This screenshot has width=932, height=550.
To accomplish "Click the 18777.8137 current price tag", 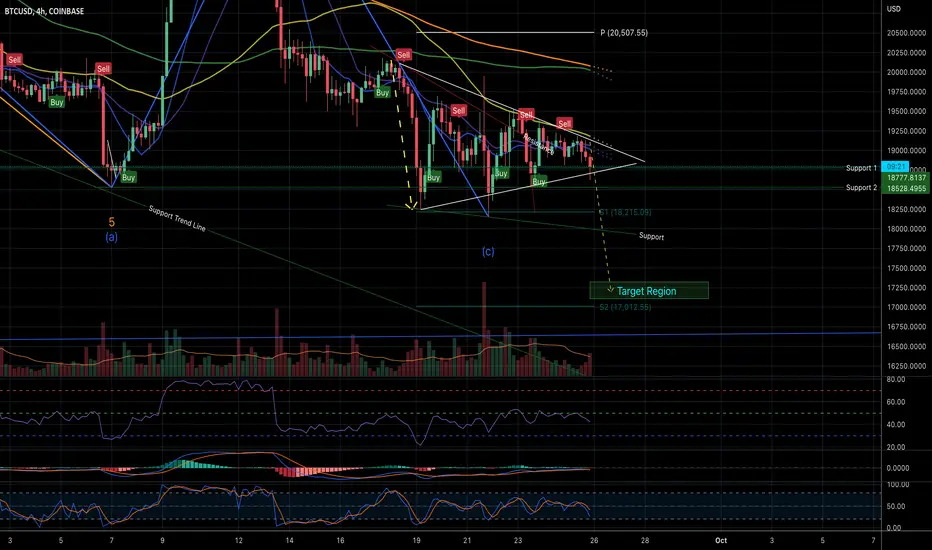I will click(906, 178).
